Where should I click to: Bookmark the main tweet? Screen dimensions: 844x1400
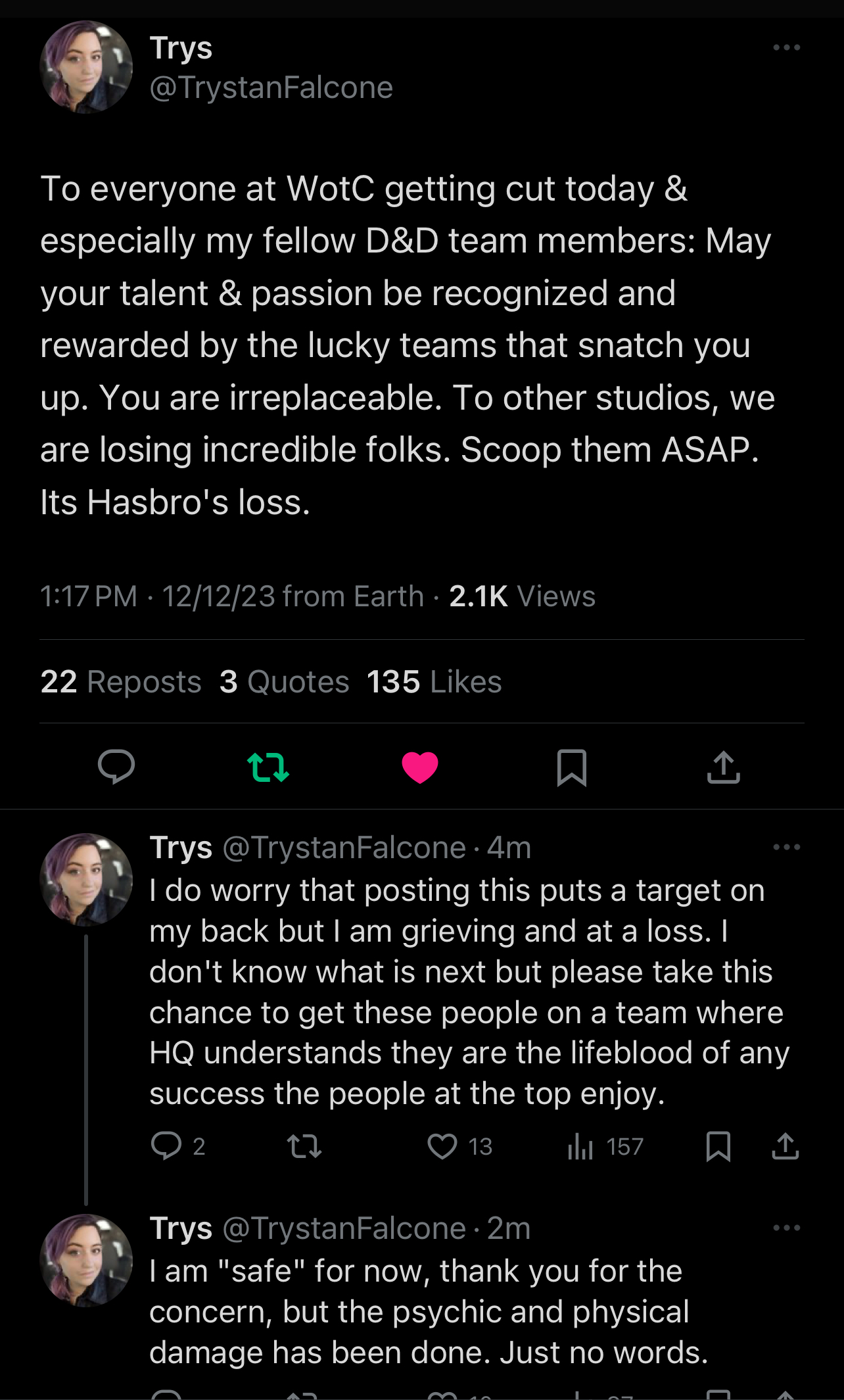(571, 767)
